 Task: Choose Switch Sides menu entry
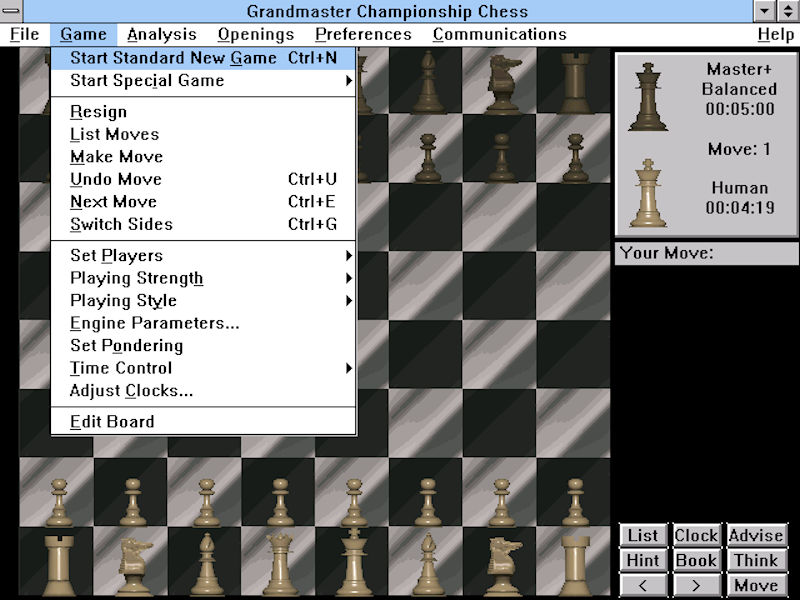[203, 223]
